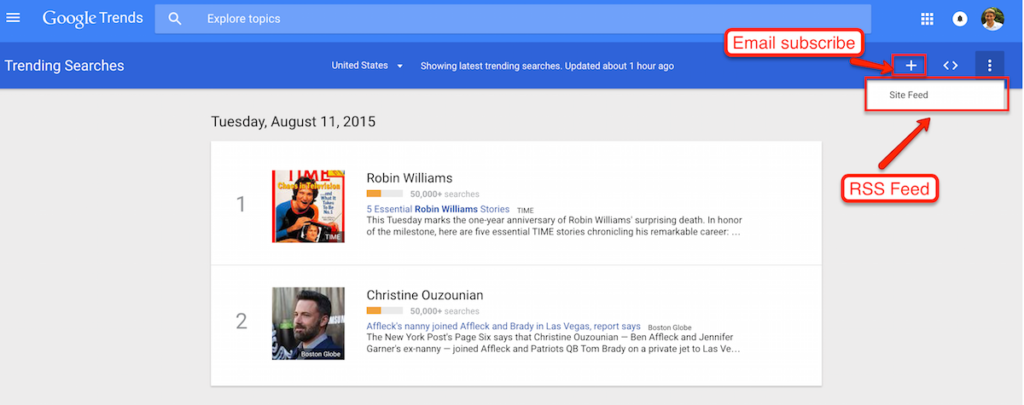Open the 5 Essential Robin Williams Stories link
This screenshot has height=405, width=1024.
(438, 210)
